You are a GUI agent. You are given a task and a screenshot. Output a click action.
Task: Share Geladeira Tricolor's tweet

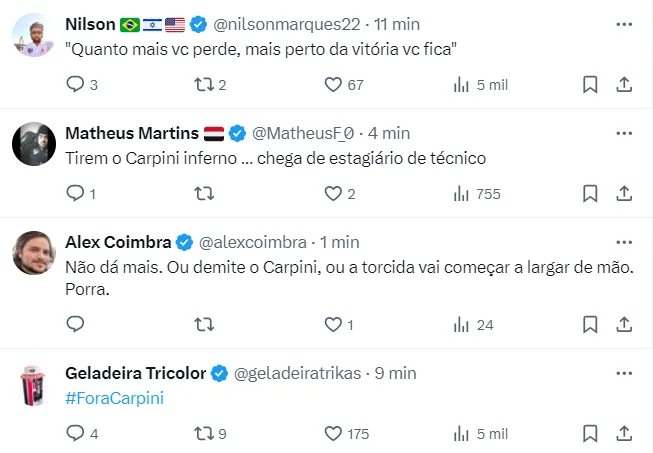[624, 433]
